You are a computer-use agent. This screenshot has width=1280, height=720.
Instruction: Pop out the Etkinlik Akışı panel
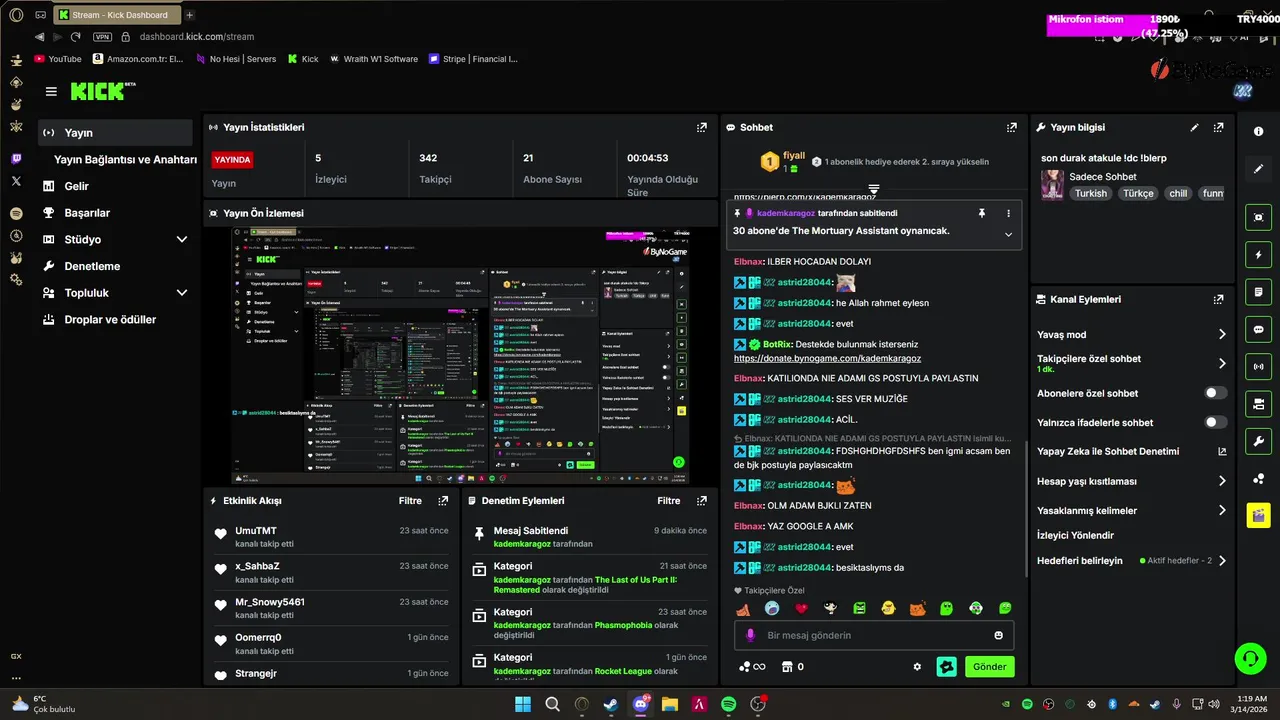[x=443, y=501]
